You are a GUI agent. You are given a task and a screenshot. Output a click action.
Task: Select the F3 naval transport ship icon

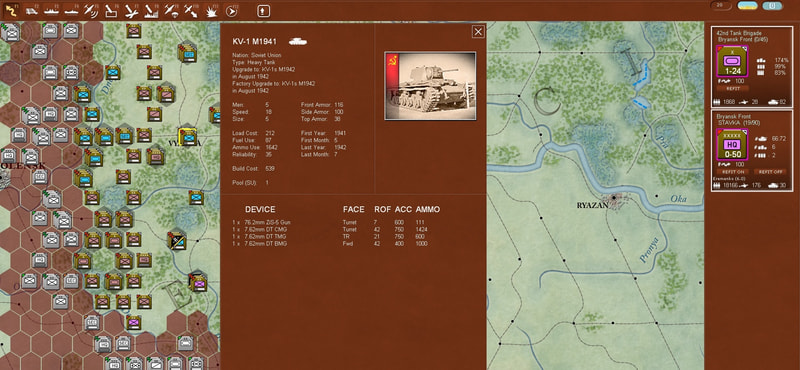pyautogui.click(x=51, y=10)
